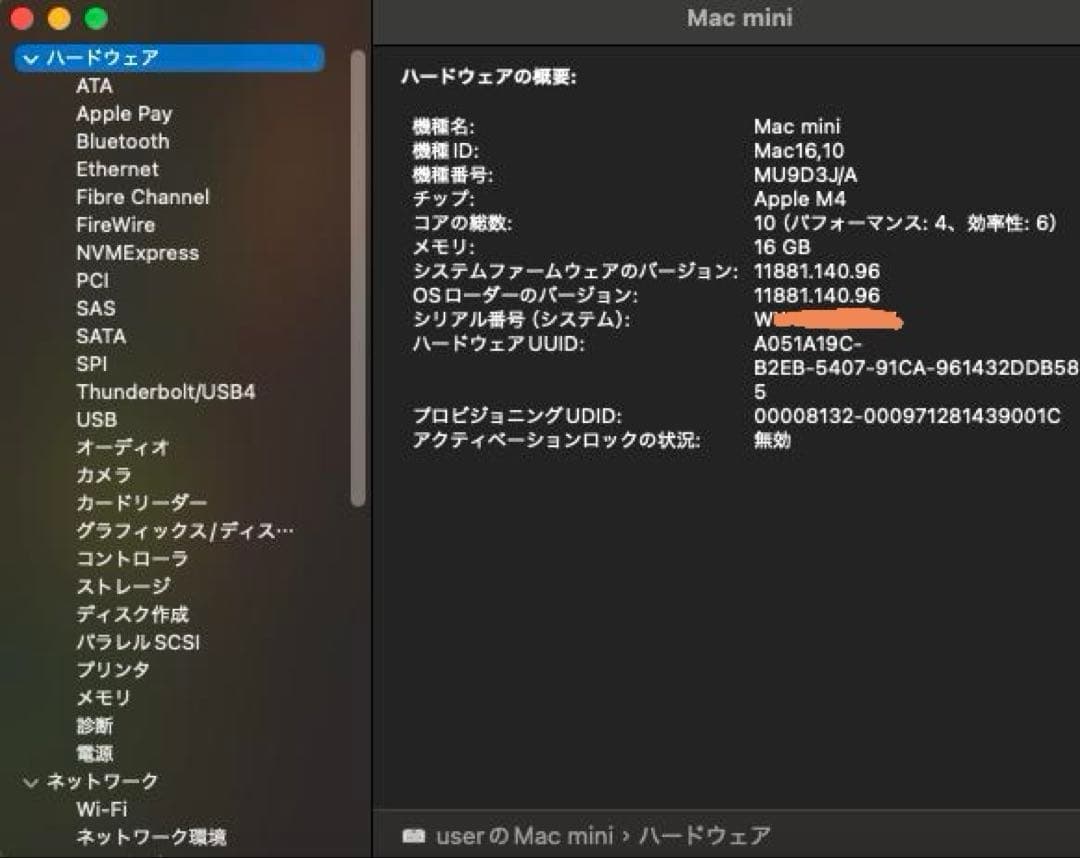The image size is (1080, 858).
Task: Select Wi-Fi under ネットワーク
Action: [x=102, y=810]
